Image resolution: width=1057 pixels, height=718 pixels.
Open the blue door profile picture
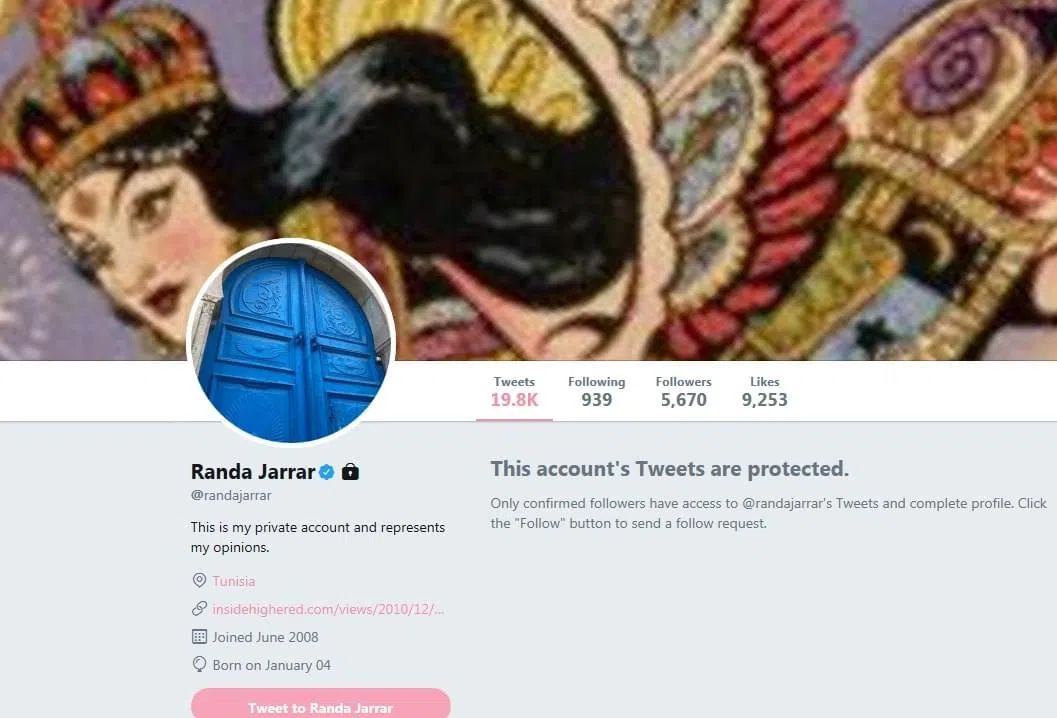click(x=291, y=342)
